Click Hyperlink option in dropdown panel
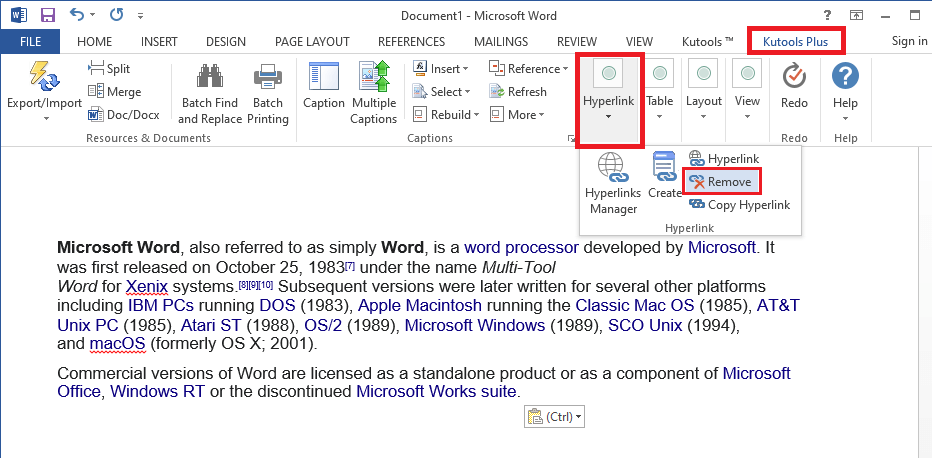Screen dimensions: 932x458 click(x=723, y=159)
